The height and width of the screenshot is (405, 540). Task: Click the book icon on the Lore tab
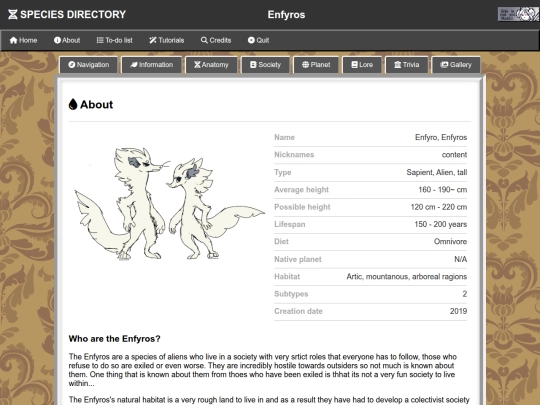pyautogui.click(x=355, y=65)
